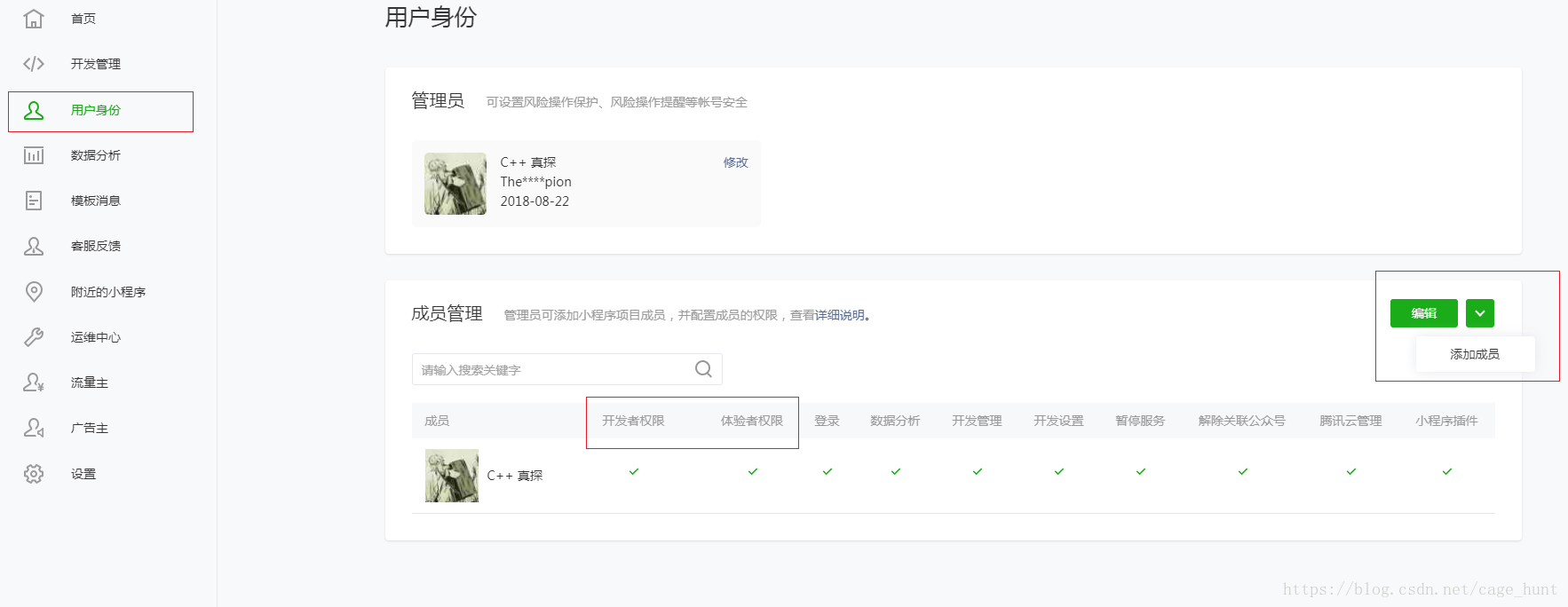Click the date 2018-08-22
The width and height of the screenshot is (1568, 607).
click(535, 201)
